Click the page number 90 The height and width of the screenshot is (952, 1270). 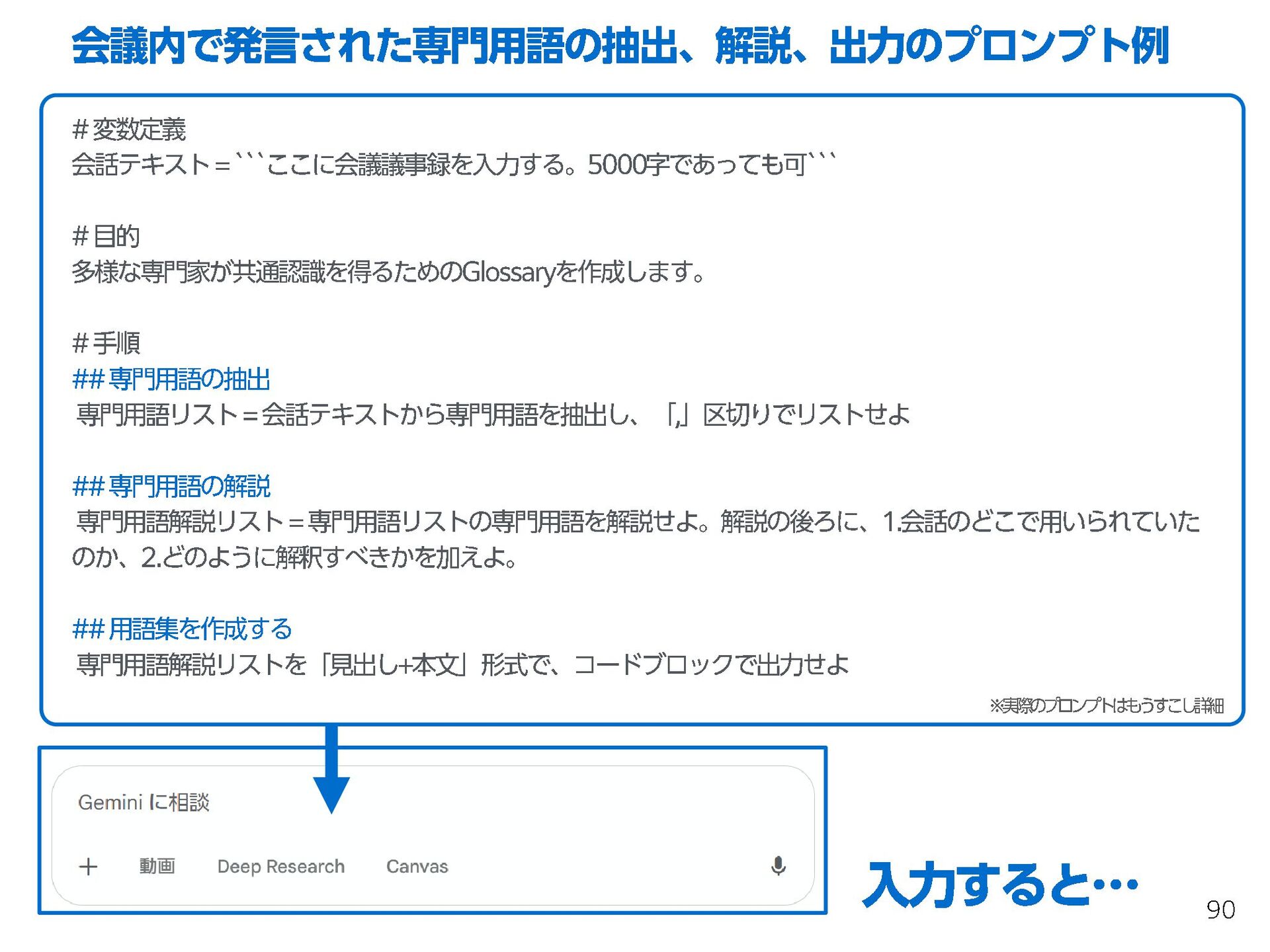click(1220, 910)
